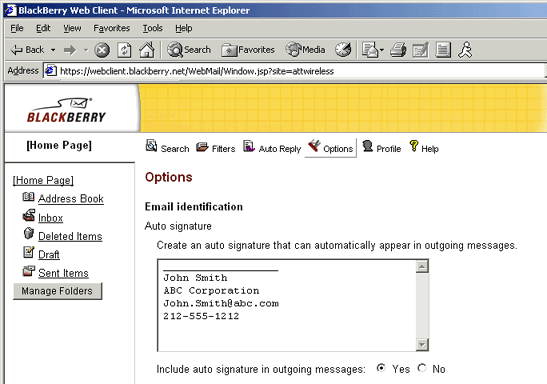Click signature box scroll down arrow
The height and width of the screenshot is (384, 547).
422,344
